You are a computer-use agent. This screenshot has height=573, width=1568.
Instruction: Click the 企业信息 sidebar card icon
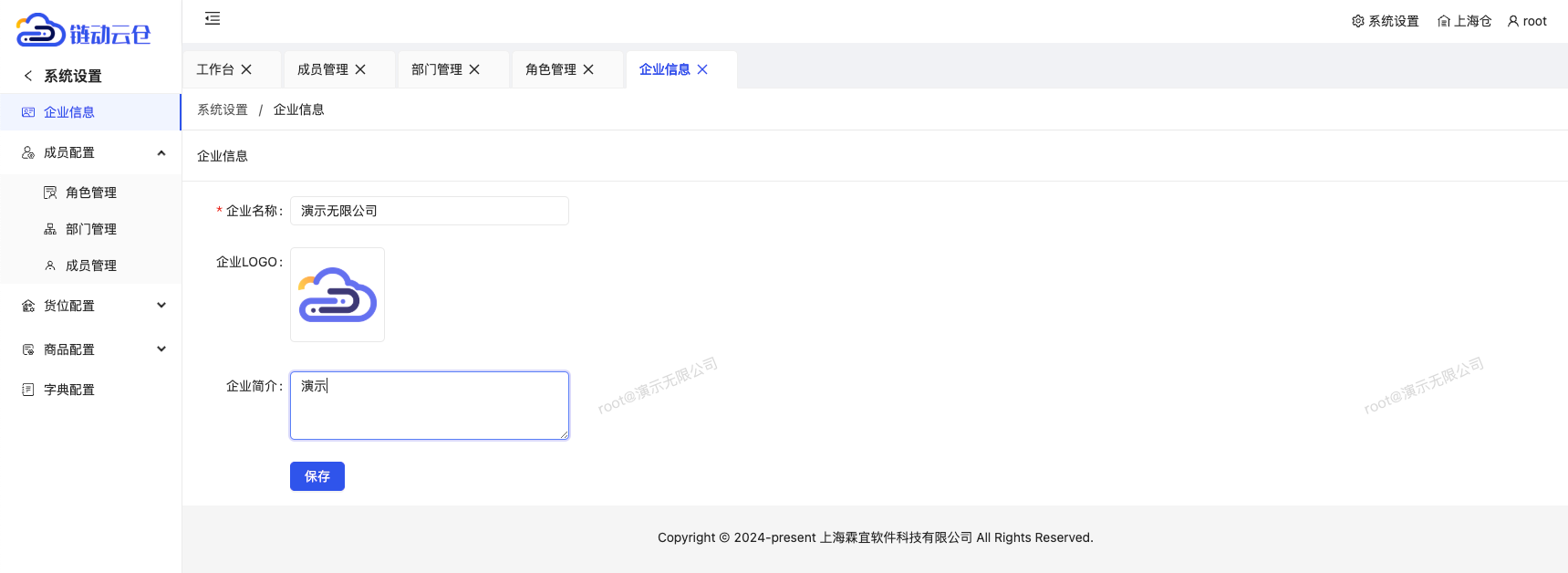pyautogui.click(x=28, y=112)
